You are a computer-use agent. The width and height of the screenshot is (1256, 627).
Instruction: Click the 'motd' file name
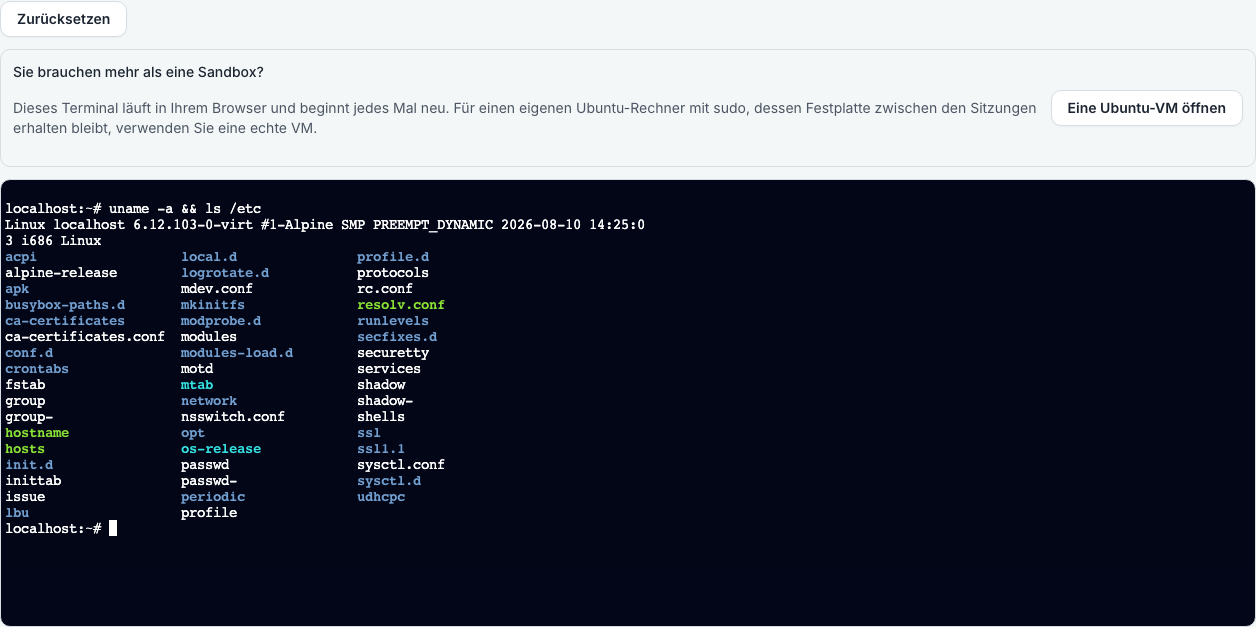click(x=197, y=369)
